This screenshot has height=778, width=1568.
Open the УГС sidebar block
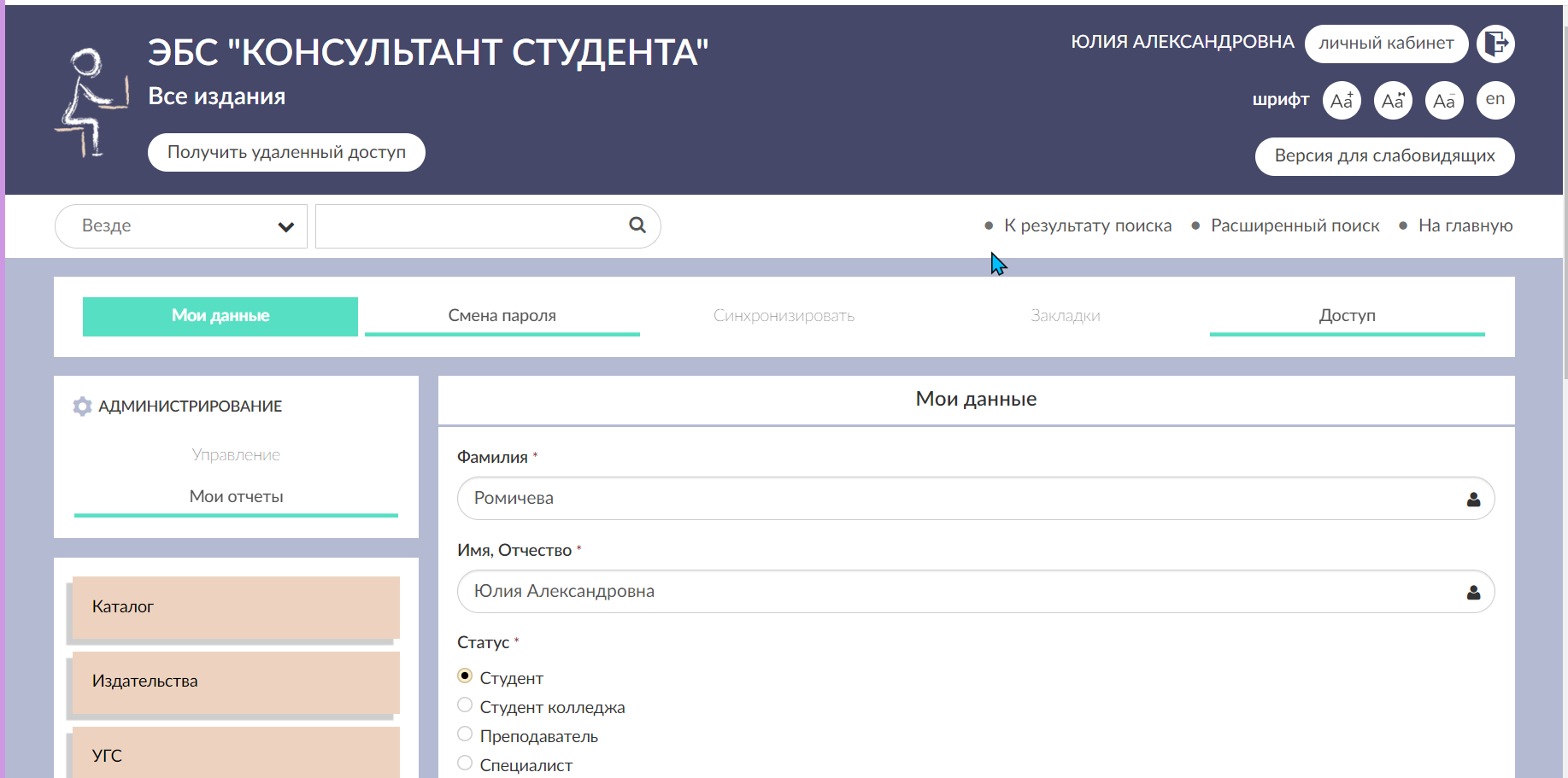click(x=236, y=752)
